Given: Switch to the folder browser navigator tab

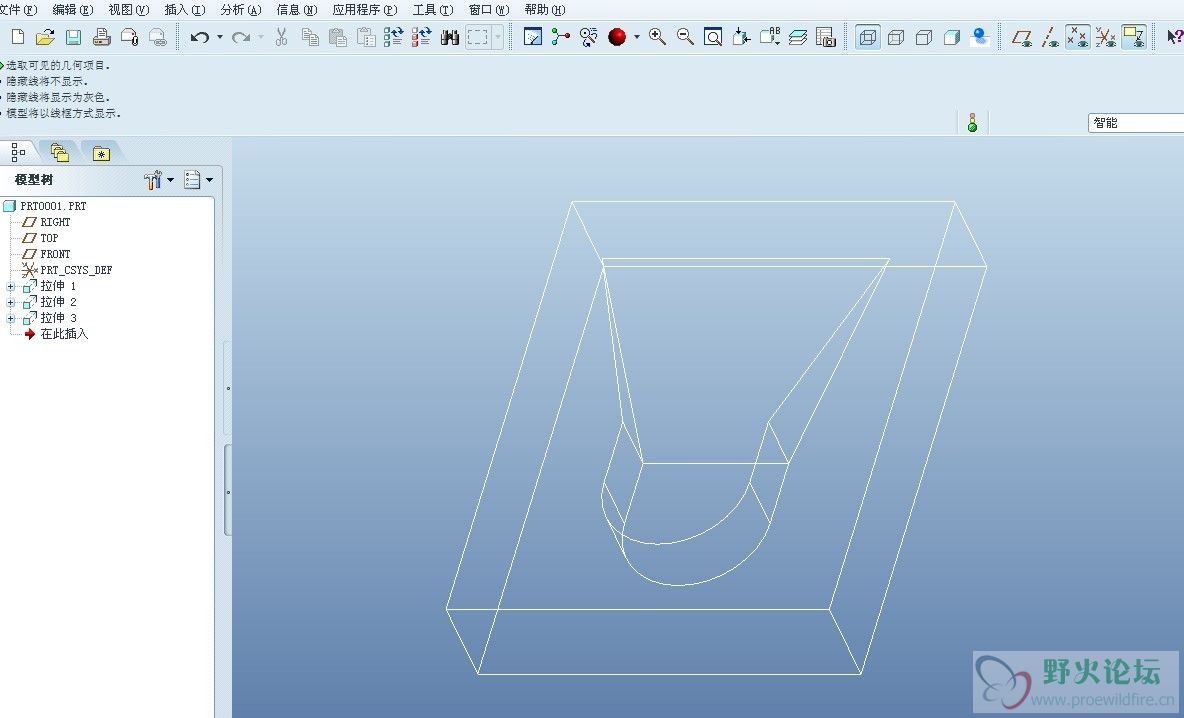Looking at the screenshot, I should click(x=60, y=153).
